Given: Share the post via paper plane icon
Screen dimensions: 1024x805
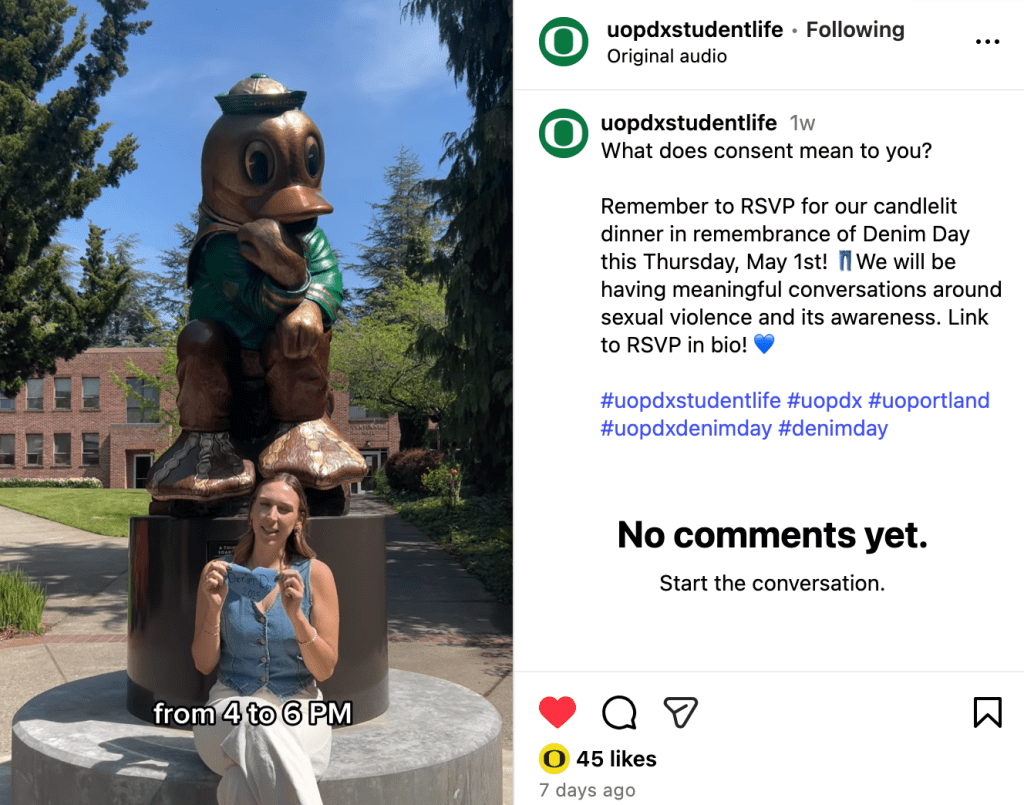Looking at the screenshot, I should pyautogui.click(x=680, y=712).
